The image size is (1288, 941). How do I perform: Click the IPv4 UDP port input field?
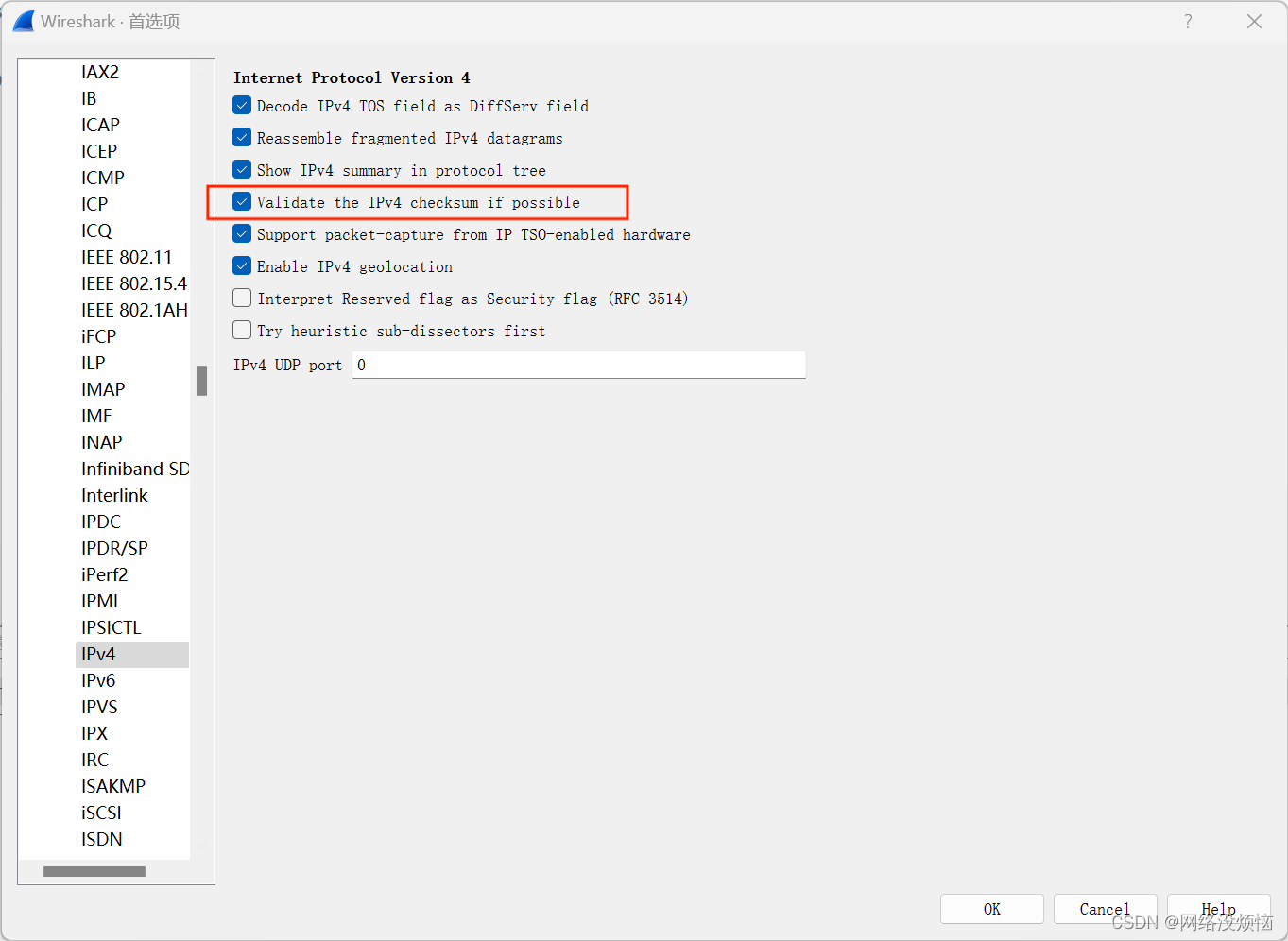(x=578, y=365)
